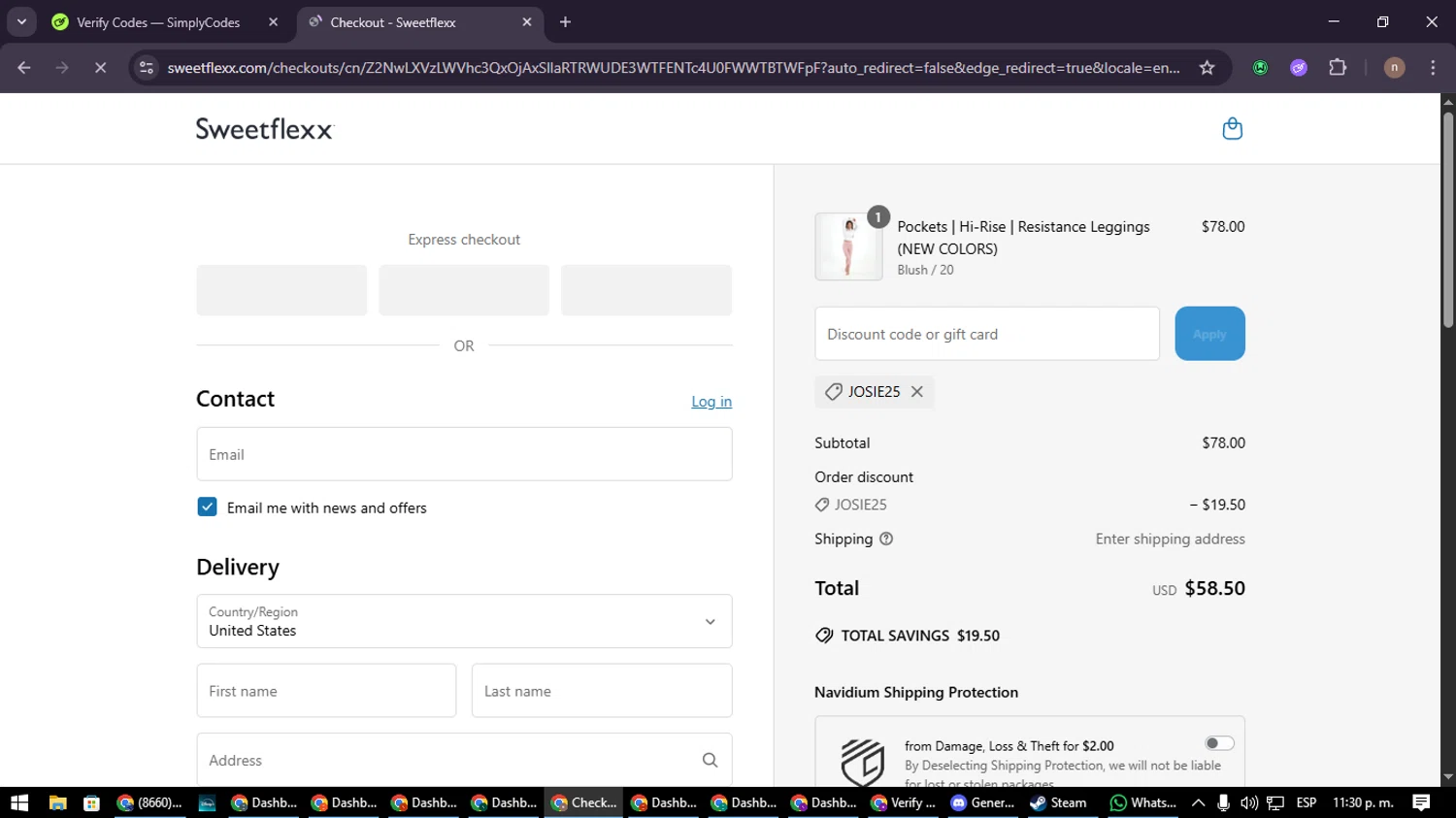Close the Checkout - Sweetflexx tab
The width and height of the screenshot is (1456, 818).
tap(527, 22)
